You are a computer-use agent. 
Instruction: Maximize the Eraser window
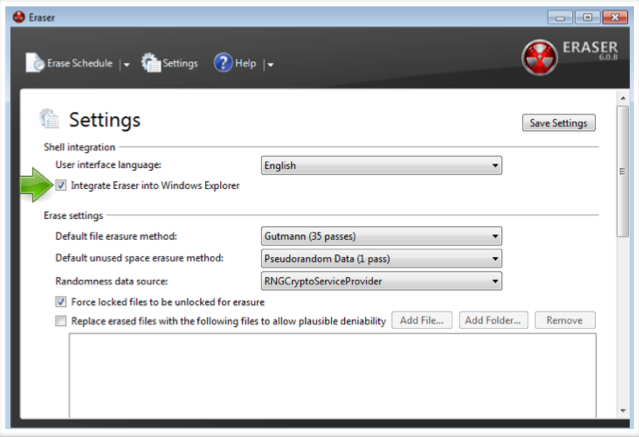(587, 18)
